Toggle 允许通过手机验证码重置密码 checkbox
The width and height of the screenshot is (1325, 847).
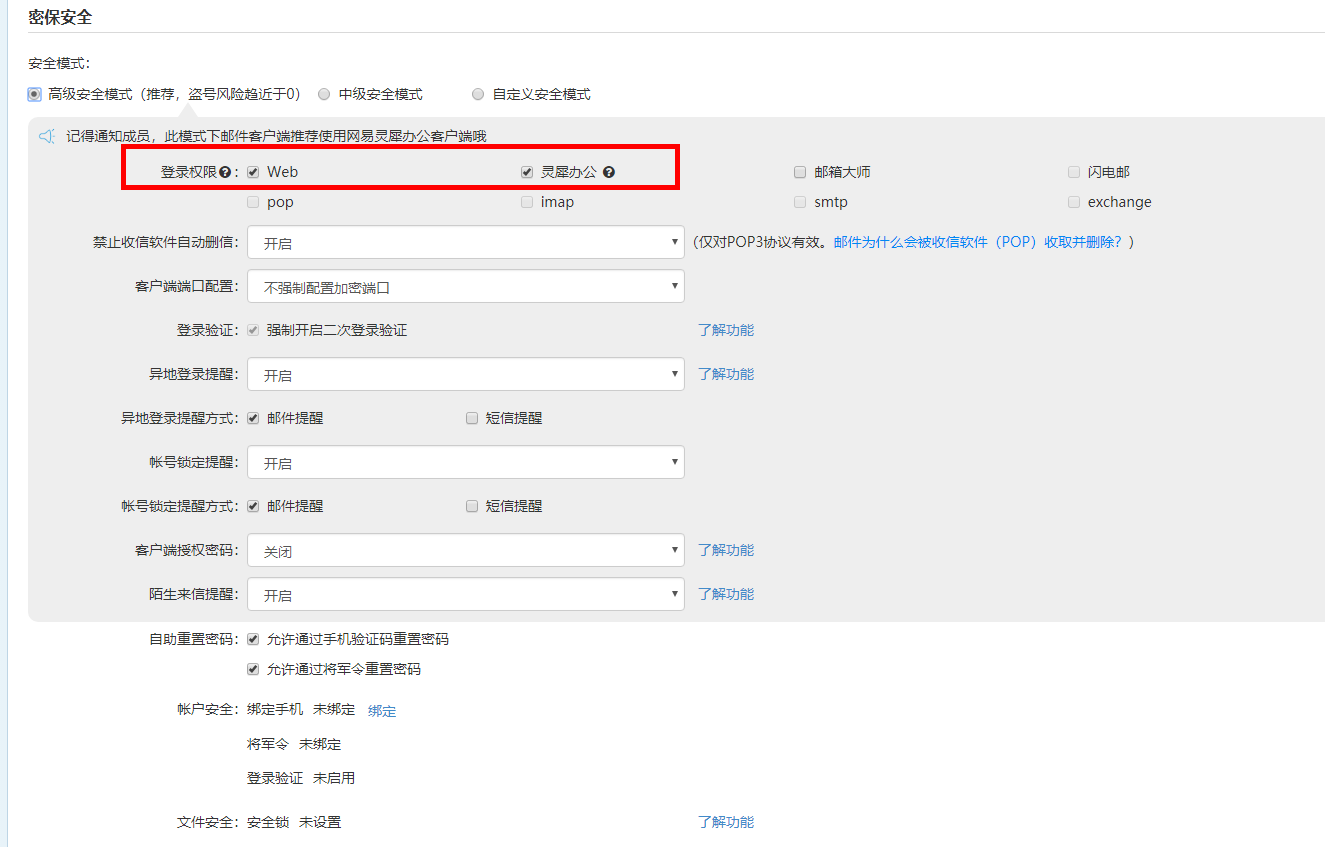pos(253,639)
